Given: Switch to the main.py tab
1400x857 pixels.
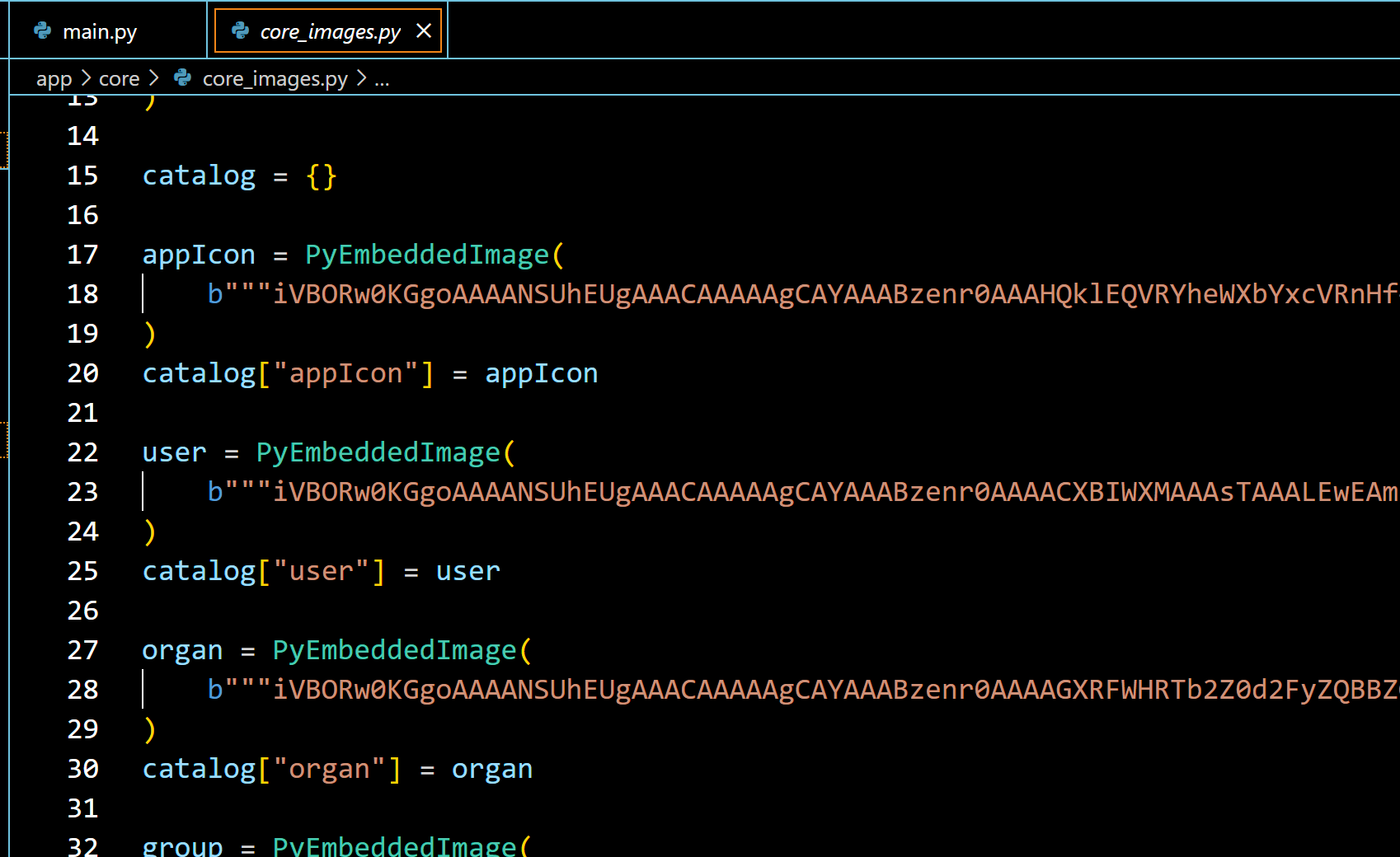Looking at the screenshot, I should pyautogui.click(x=99, y=31).
